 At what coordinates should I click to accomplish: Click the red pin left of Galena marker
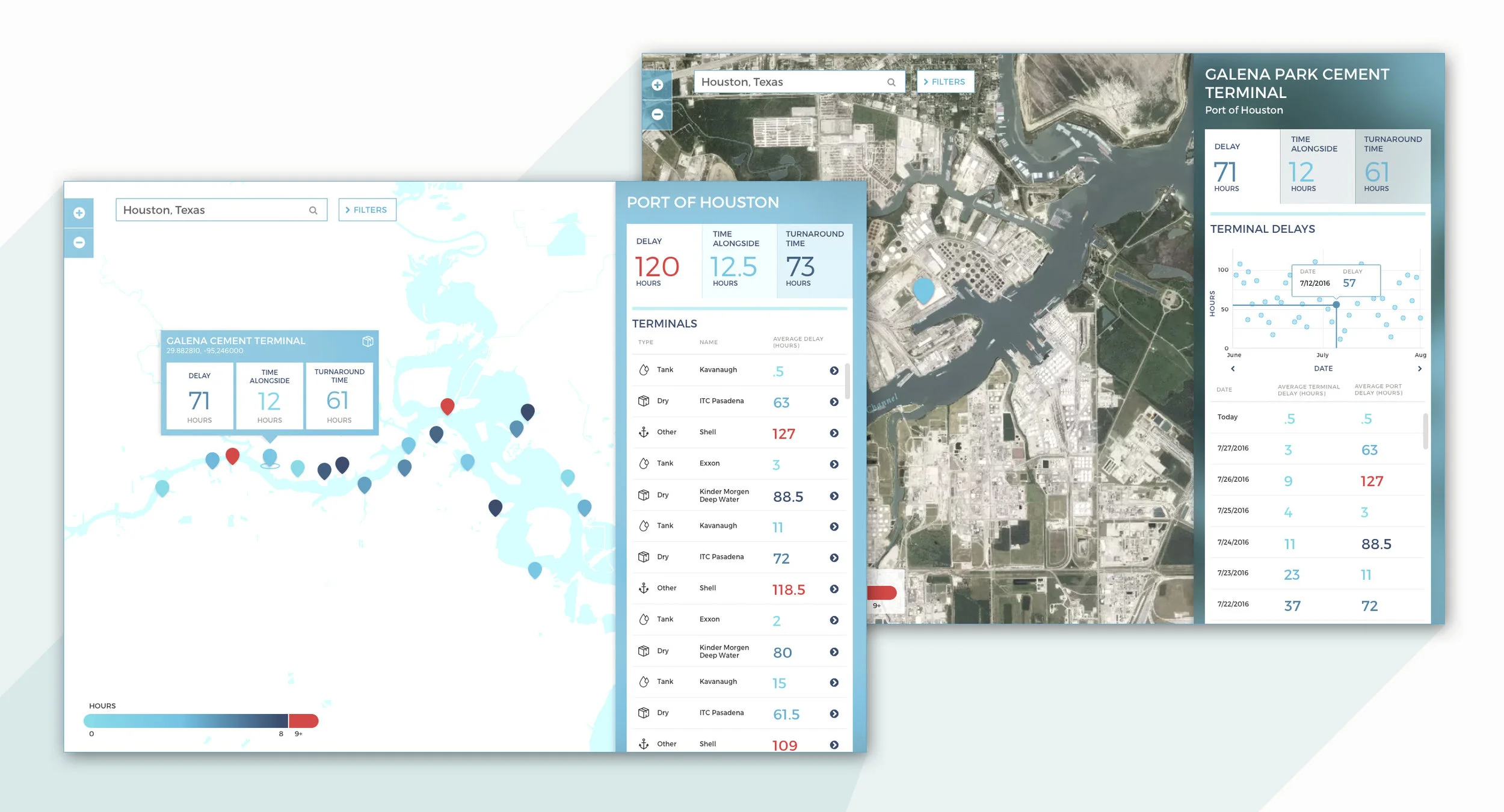232,456
